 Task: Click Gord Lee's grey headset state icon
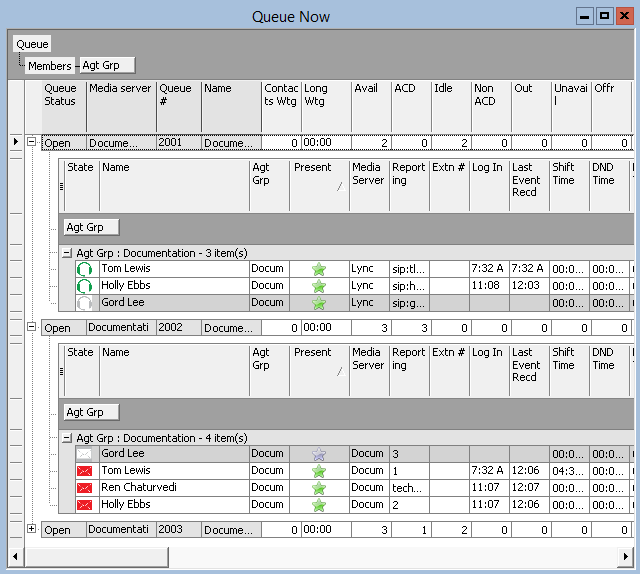point(85,303)
